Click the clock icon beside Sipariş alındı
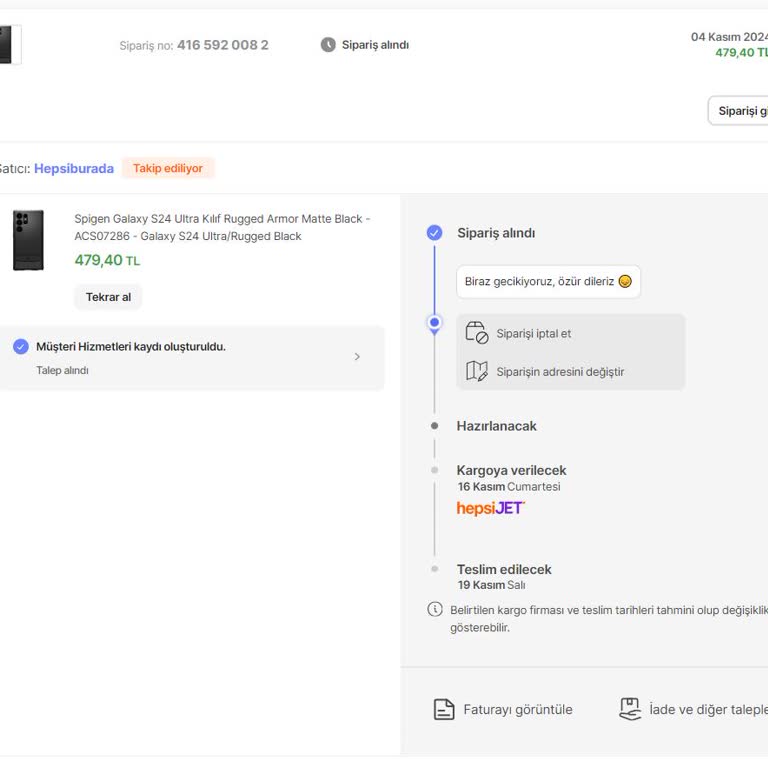Screen dimensions: 768x768 [x=328, y=45]
